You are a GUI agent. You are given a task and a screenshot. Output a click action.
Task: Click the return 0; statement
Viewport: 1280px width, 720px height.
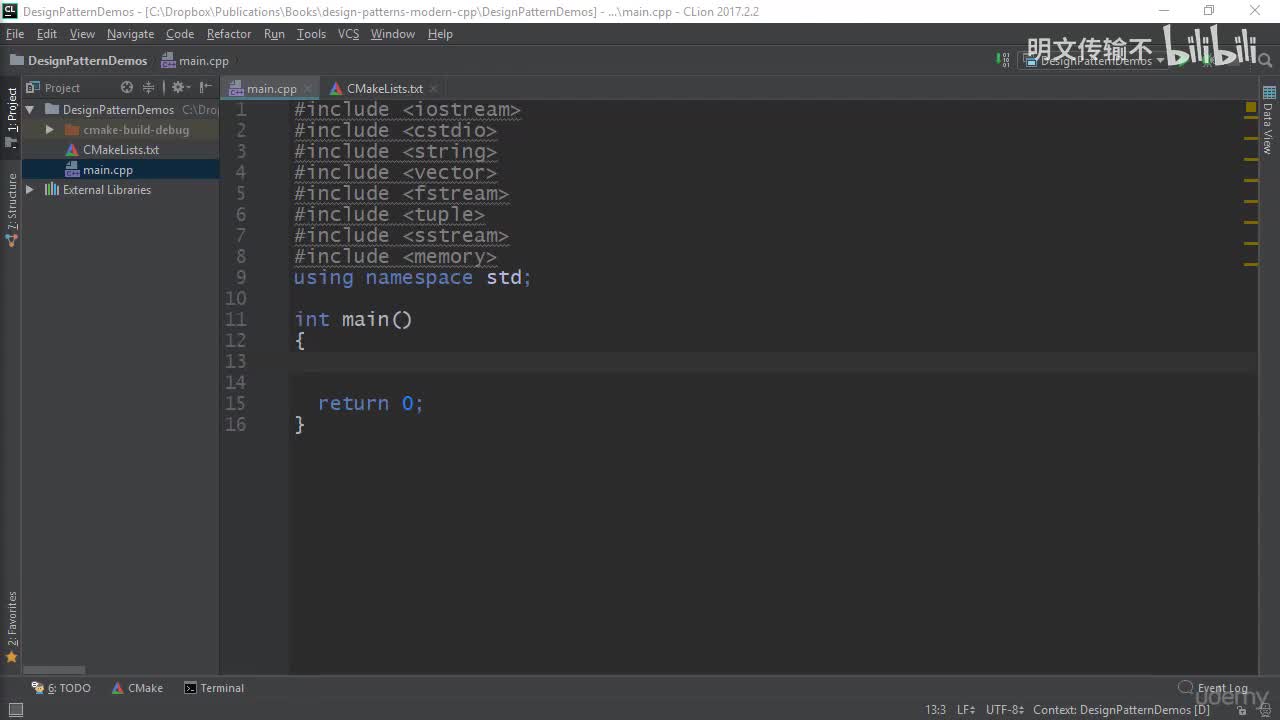(371, 403)
